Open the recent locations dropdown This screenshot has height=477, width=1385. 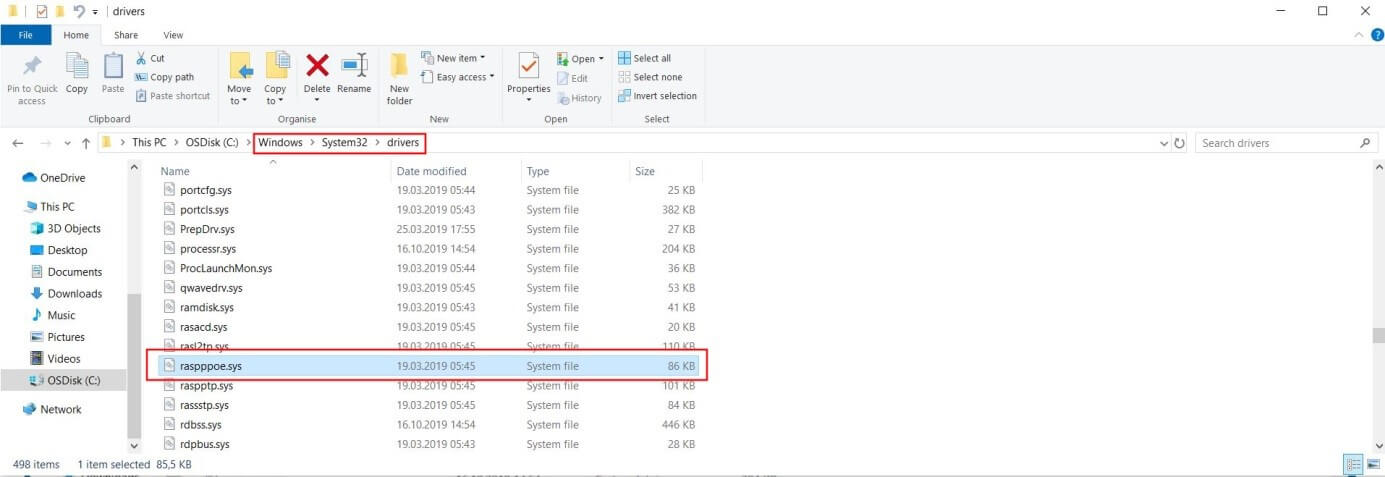(x=67, y=143)
